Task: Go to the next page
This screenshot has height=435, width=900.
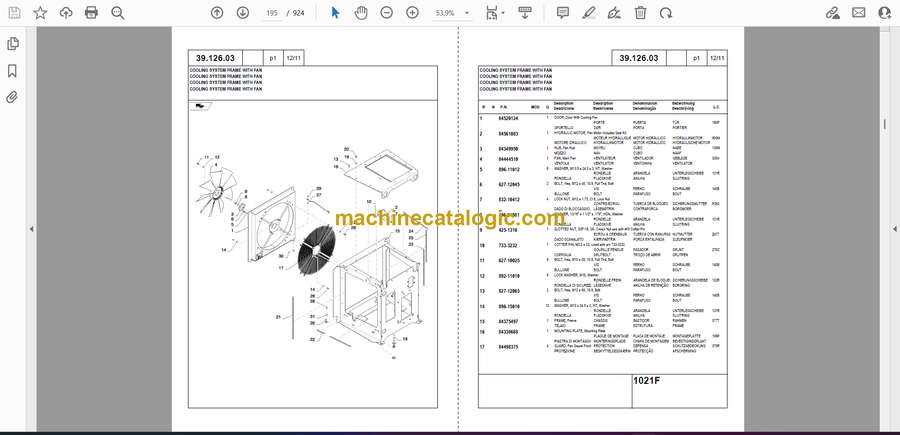Action: tap(243, 13)
